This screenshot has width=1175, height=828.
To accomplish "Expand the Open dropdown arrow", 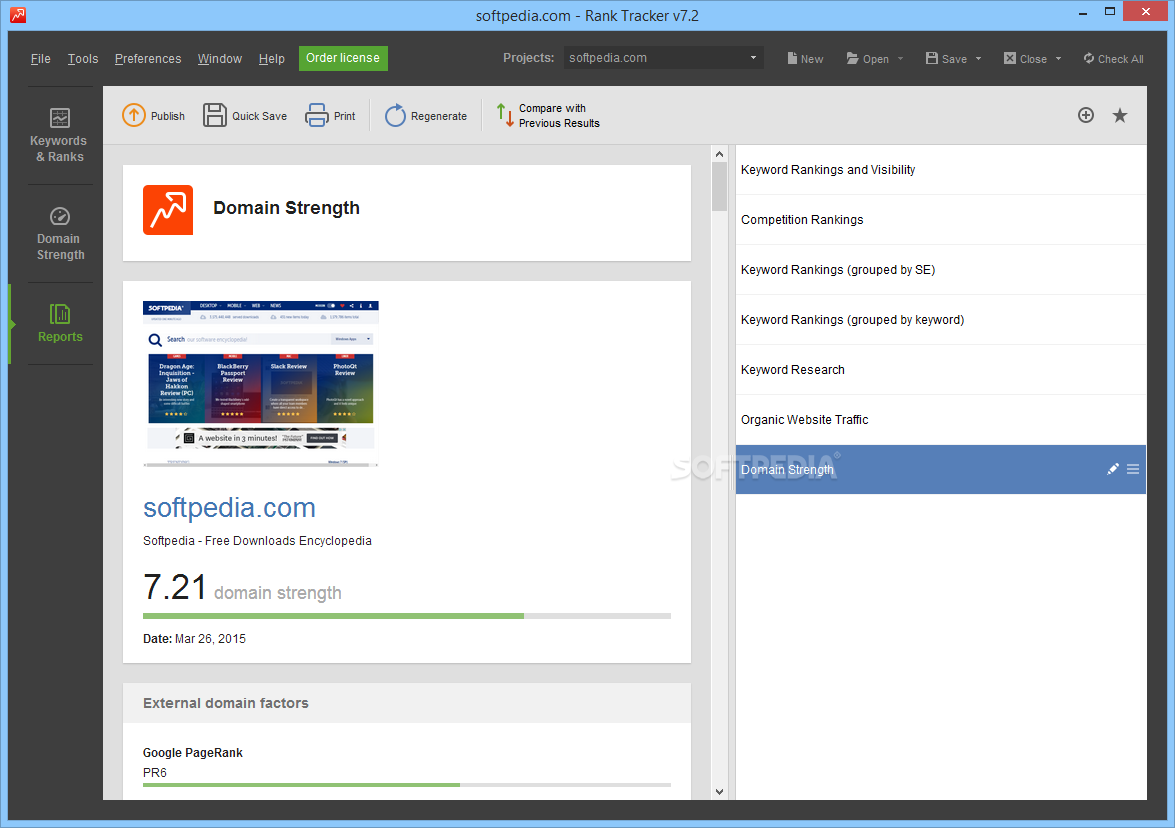I will (x=900, y=58).
